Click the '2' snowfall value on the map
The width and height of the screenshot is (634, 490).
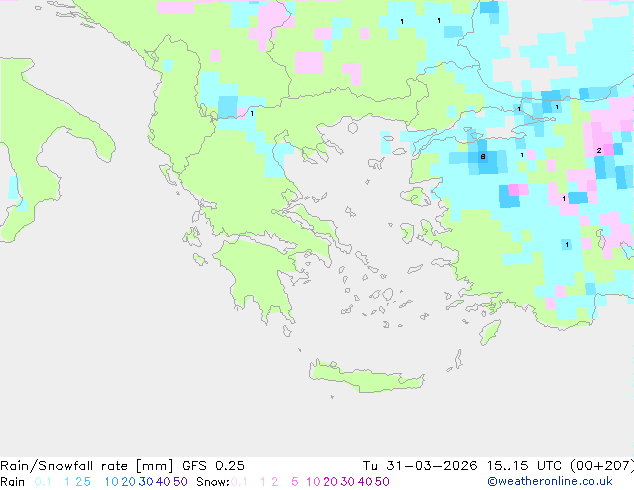pos(599,150)
